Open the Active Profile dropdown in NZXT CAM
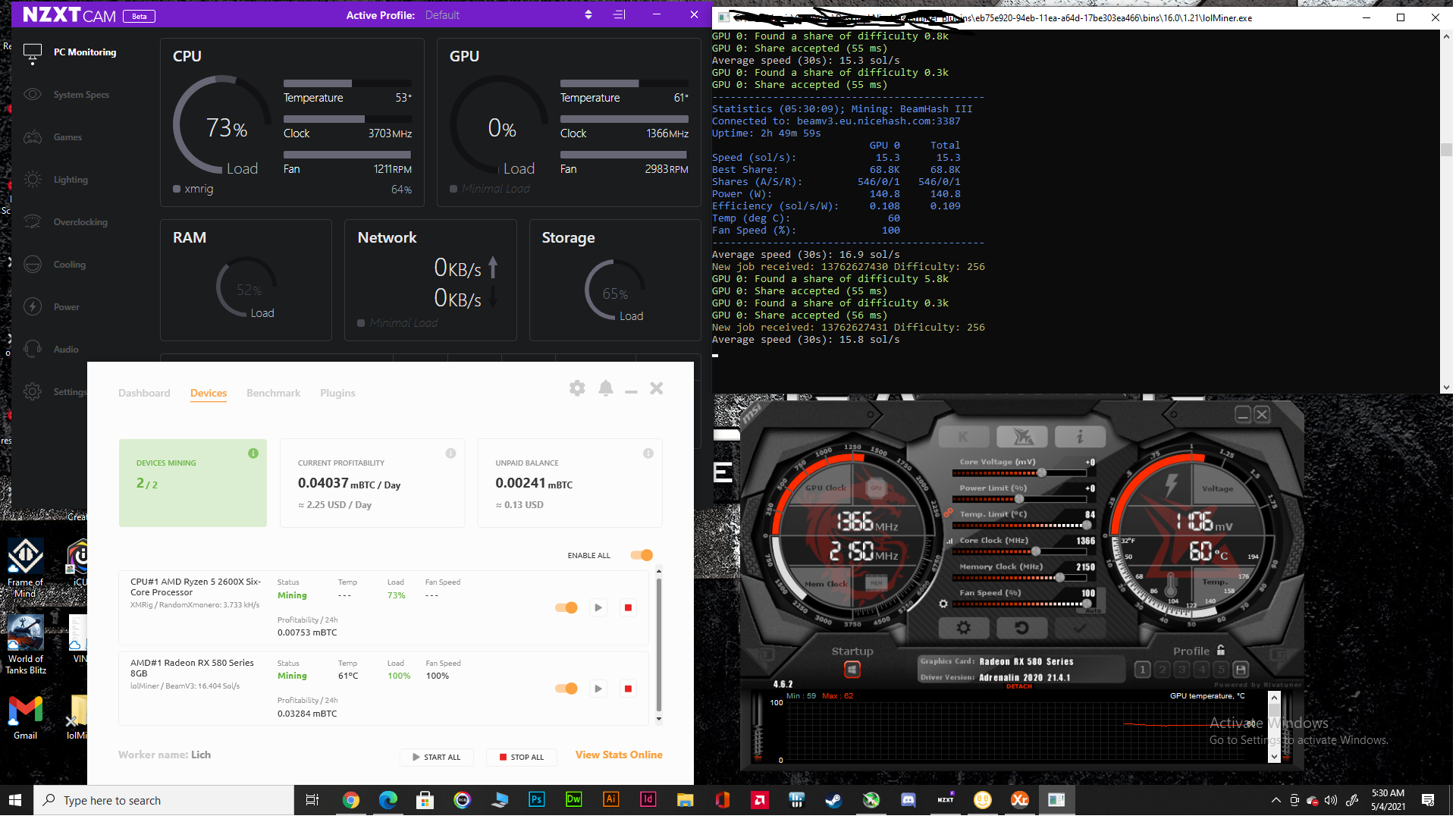The height and width of the screenshot is (819, 1456). click(x=588, y=14)
